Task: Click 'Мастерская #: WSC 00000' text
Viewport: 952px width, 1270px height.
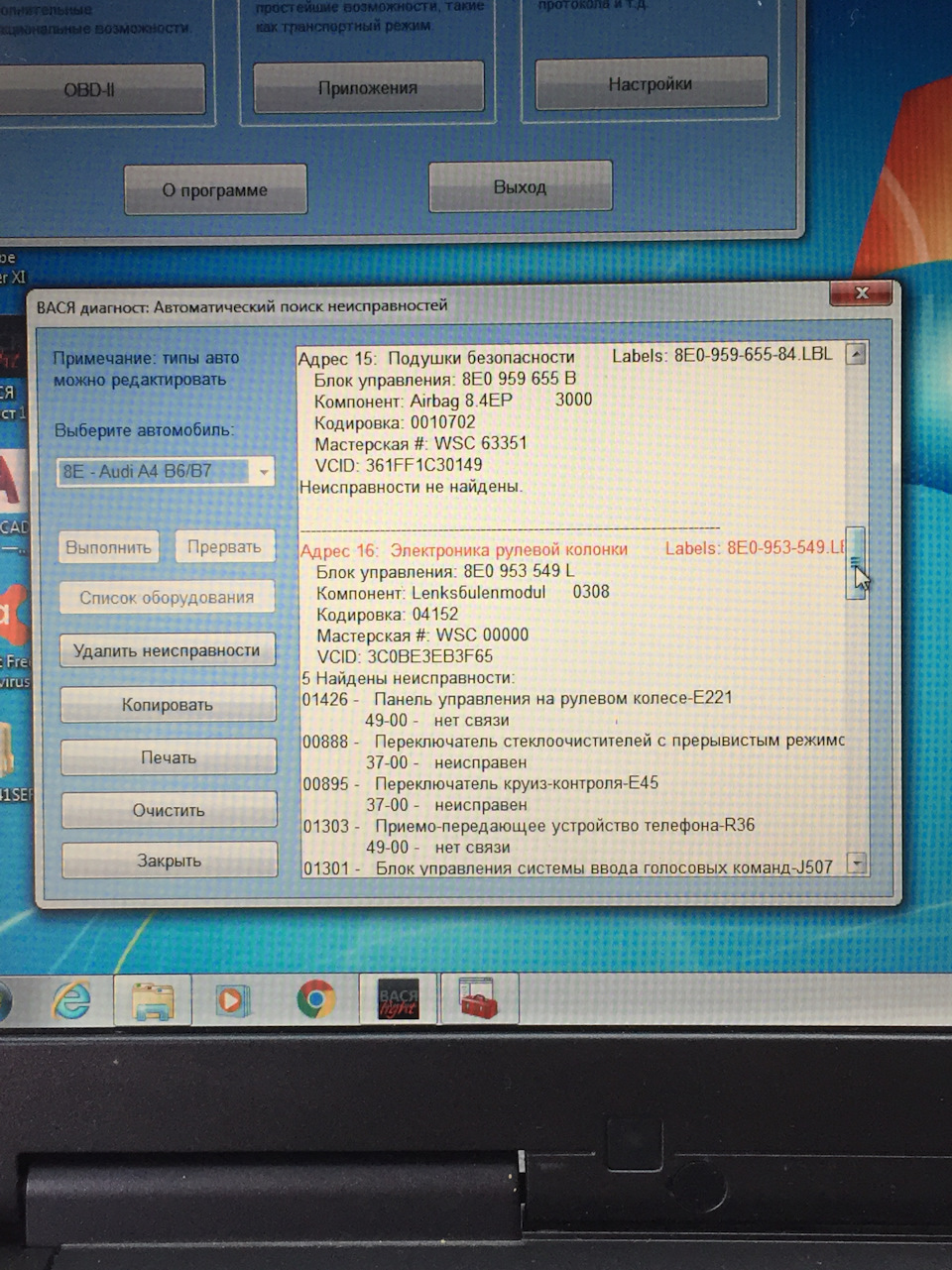Action: point(422,635)
